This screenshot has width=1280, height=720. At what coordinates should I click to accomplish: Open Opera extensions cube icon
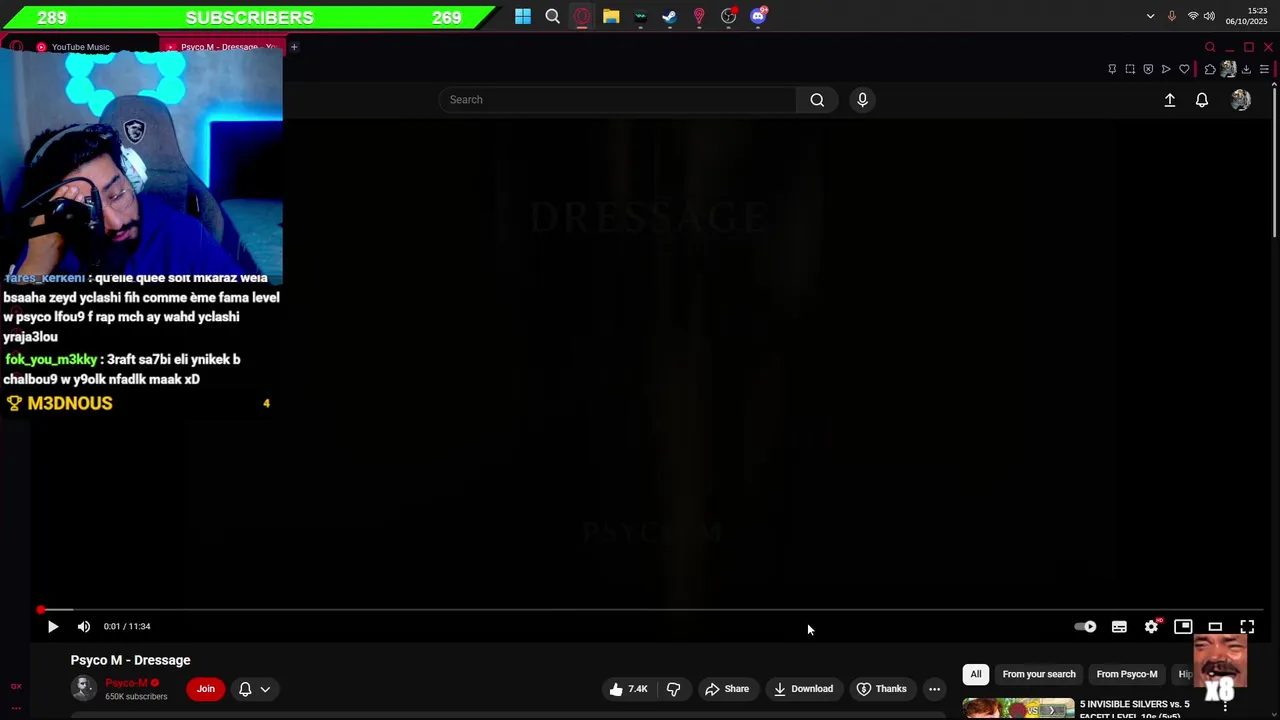click(x=1210, y=69)
